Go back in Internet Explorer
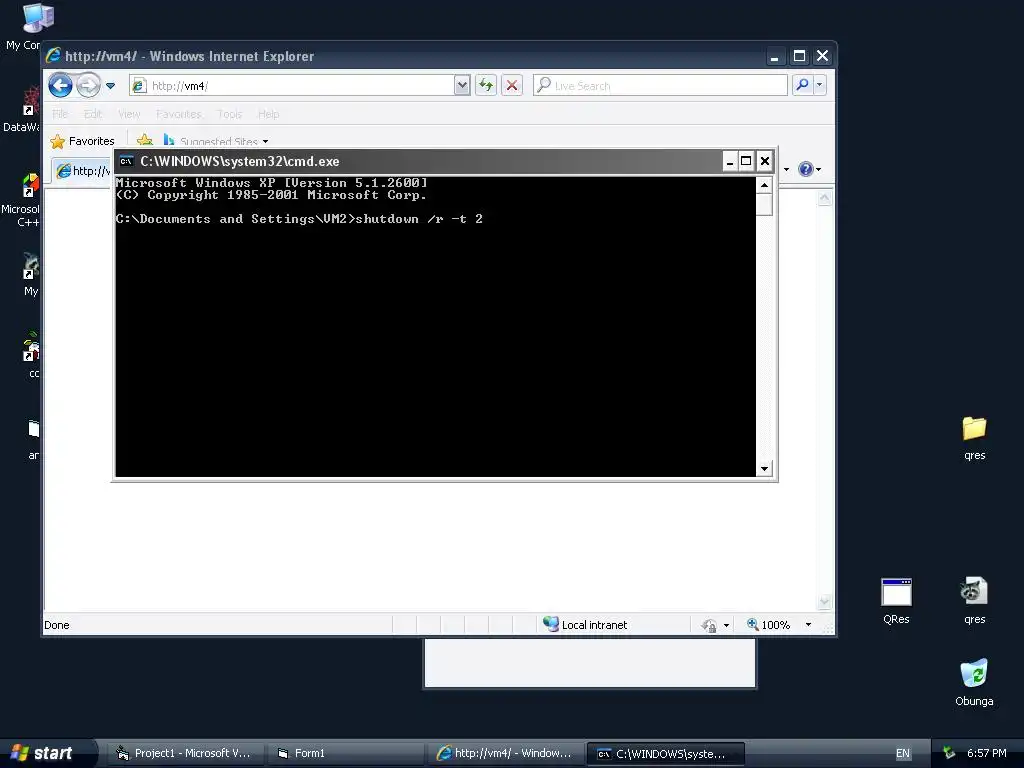The width and height of the screenshot is (1024, 768). pos(60,85)
